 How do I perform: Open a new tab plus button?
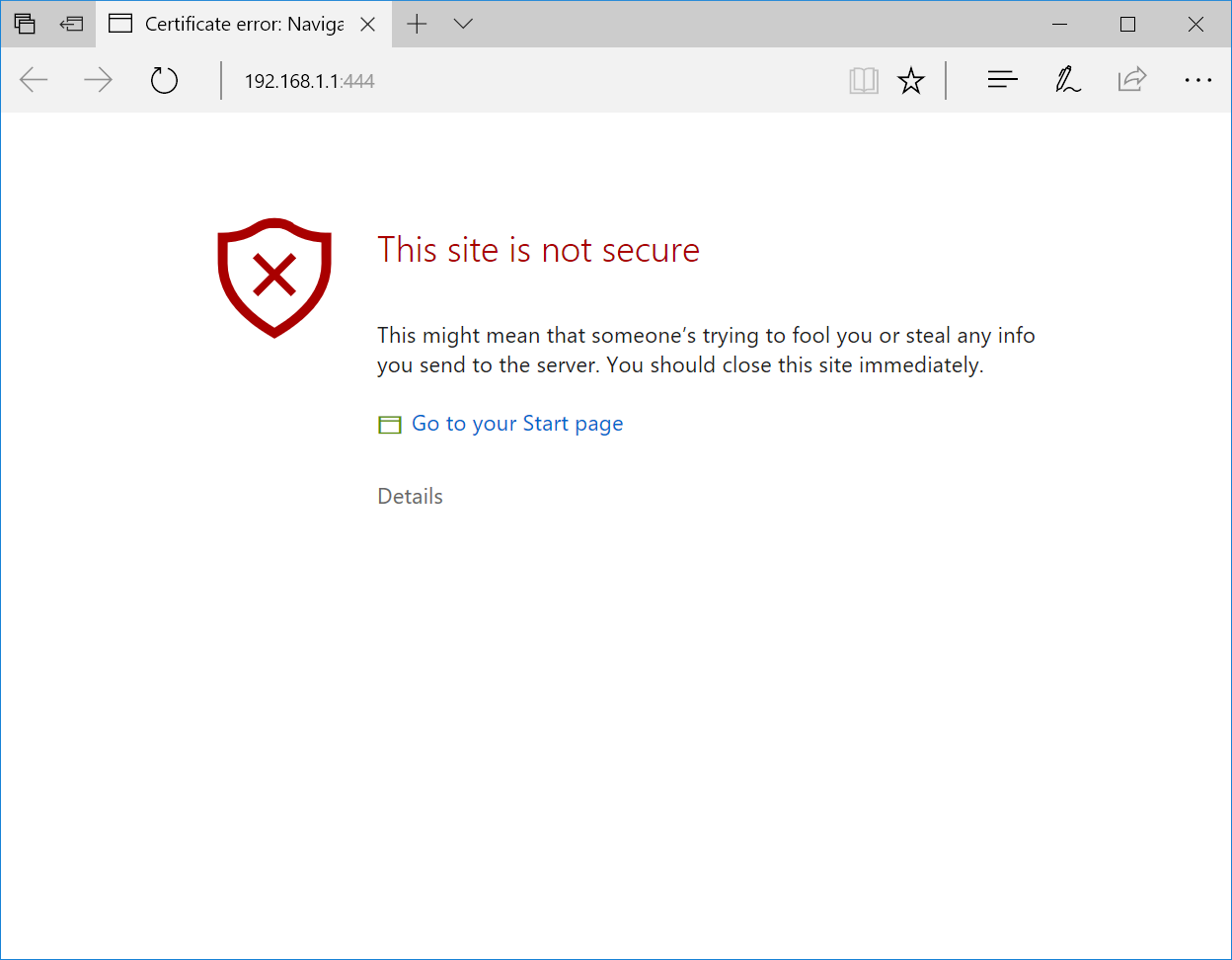[418, 24]
